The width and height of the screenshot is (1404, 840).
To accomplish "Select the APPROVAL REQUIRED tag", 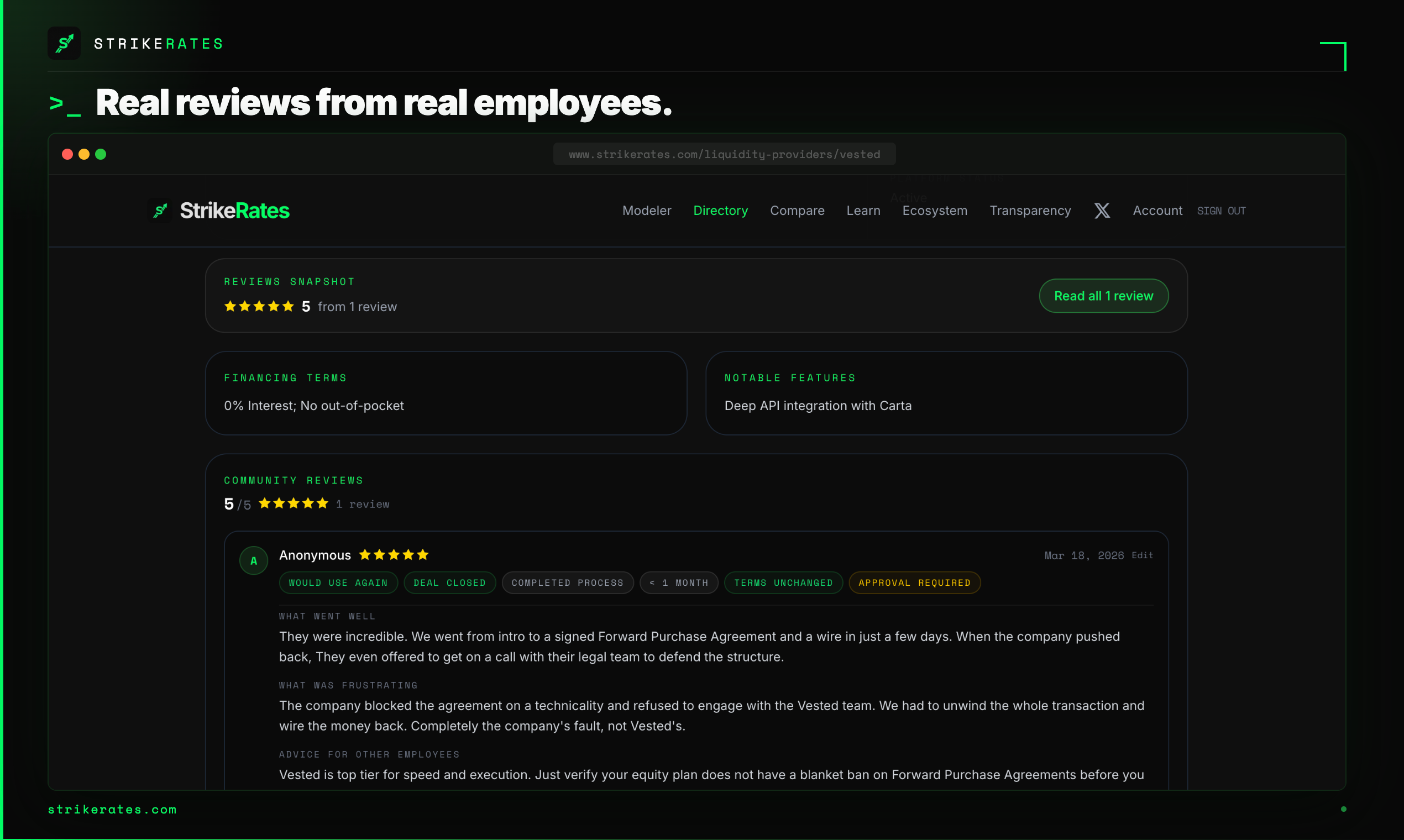I will pyautogui.click(x=914, y=582).
